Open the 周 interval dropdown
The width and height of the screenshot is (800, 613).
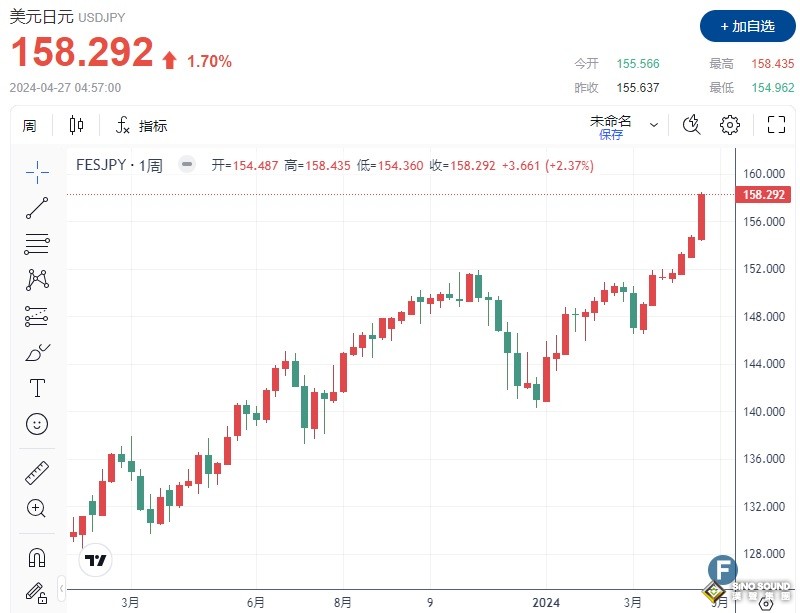(29, 125)
